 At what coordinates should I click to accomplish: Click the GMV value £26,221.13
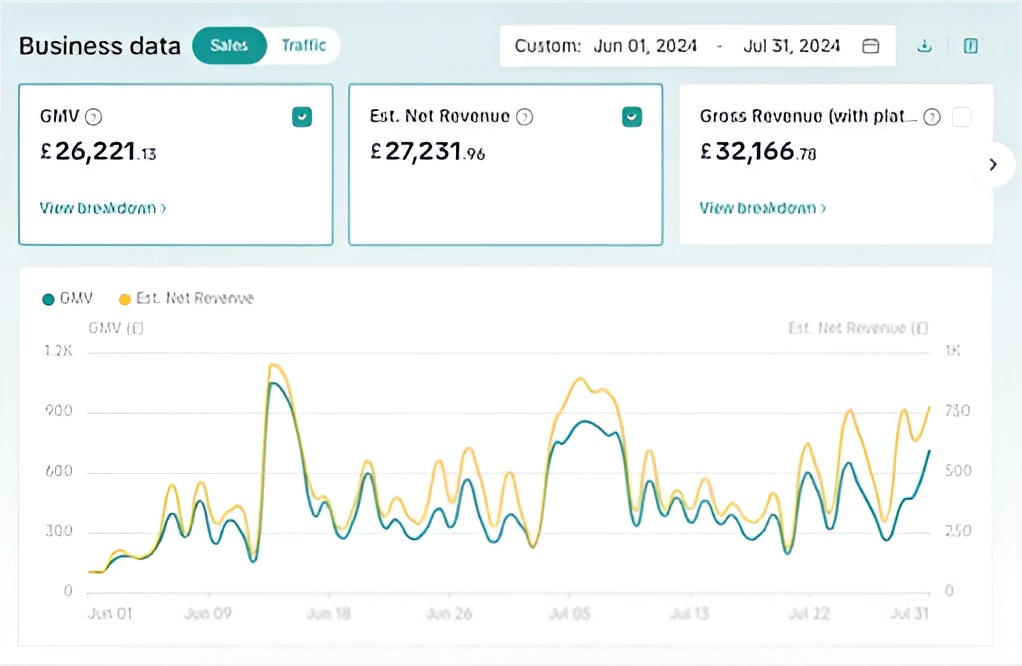(98, 152)
